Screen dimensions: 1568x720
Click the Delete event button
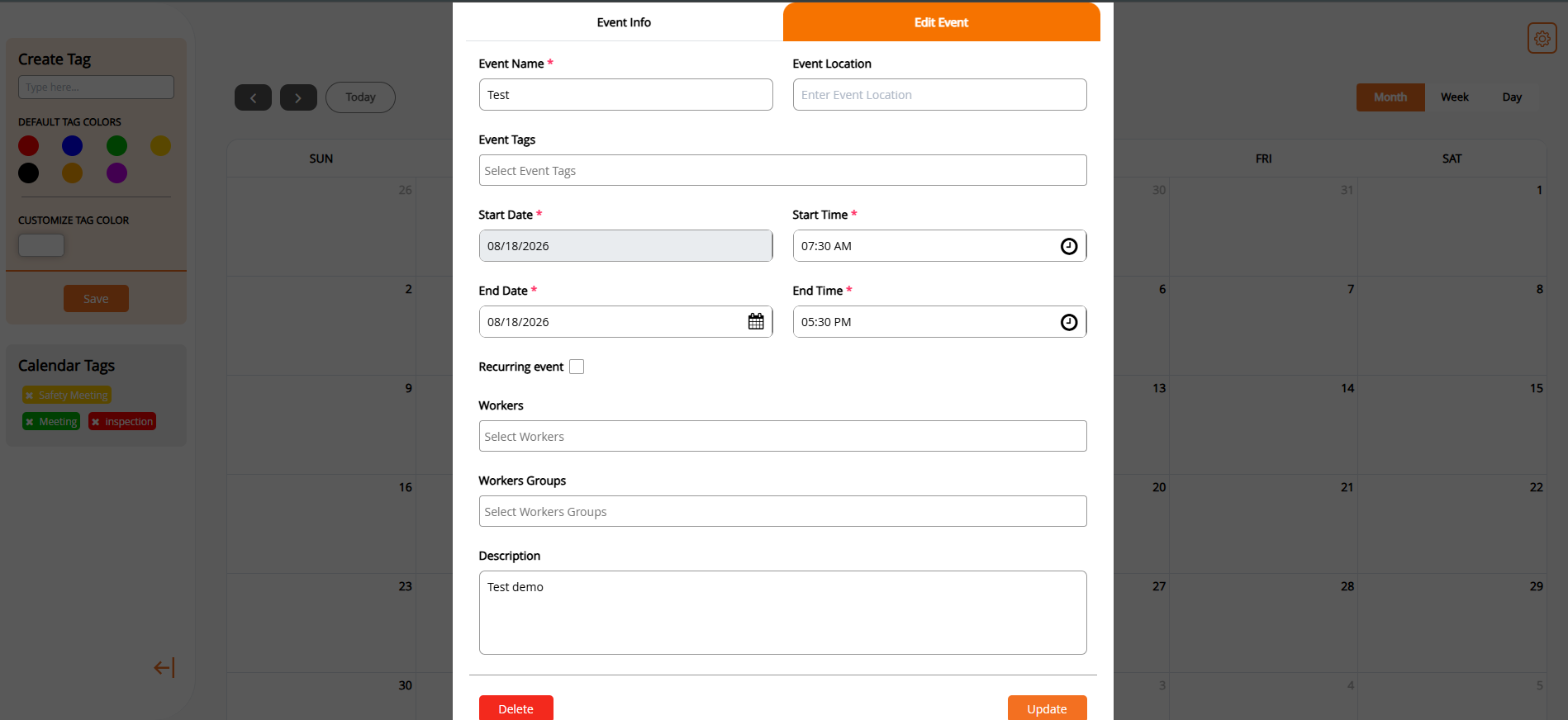[x=516, y=708]
